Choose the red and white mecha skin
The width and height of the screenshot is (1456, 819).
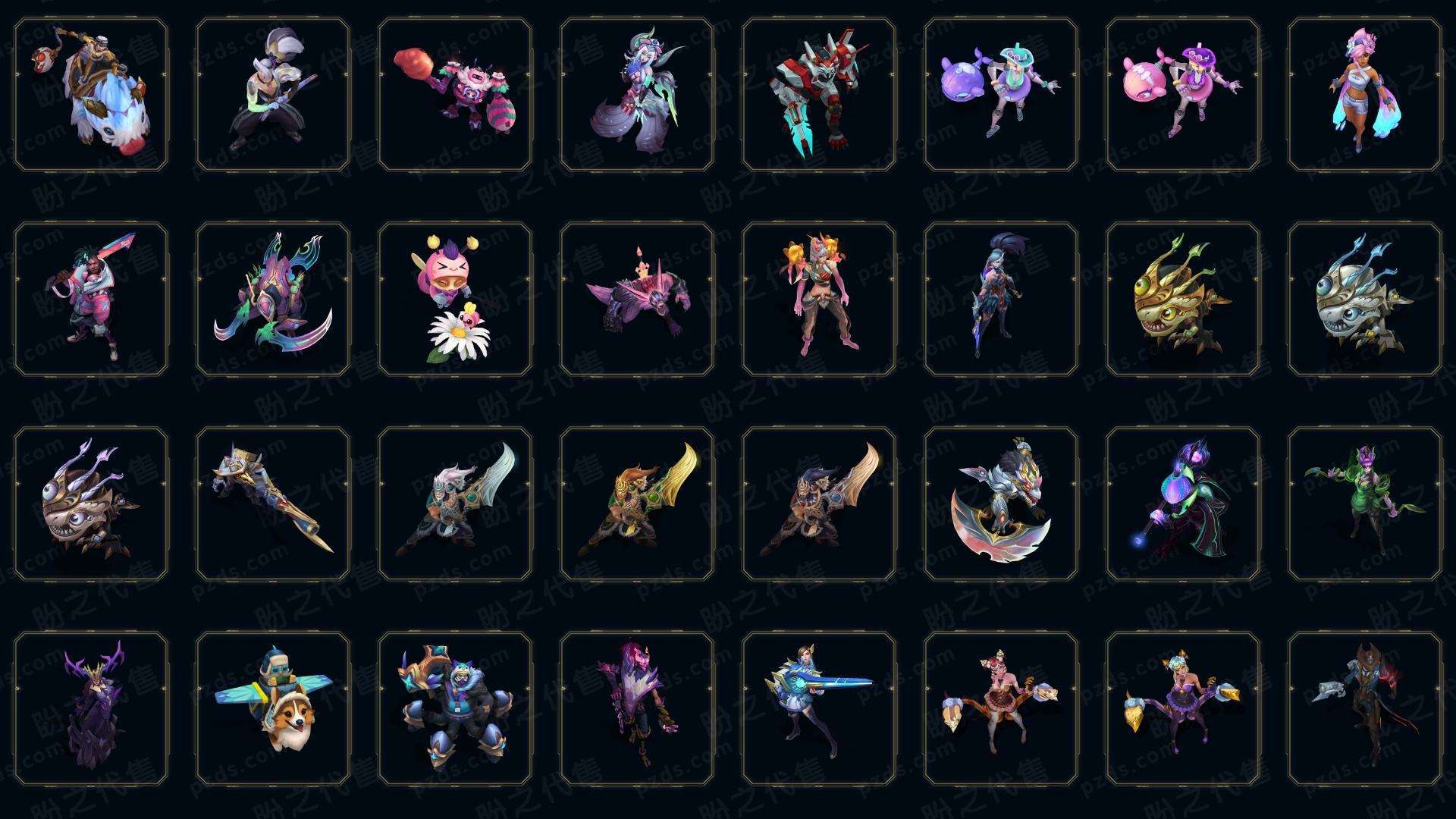tap(819, 94)
